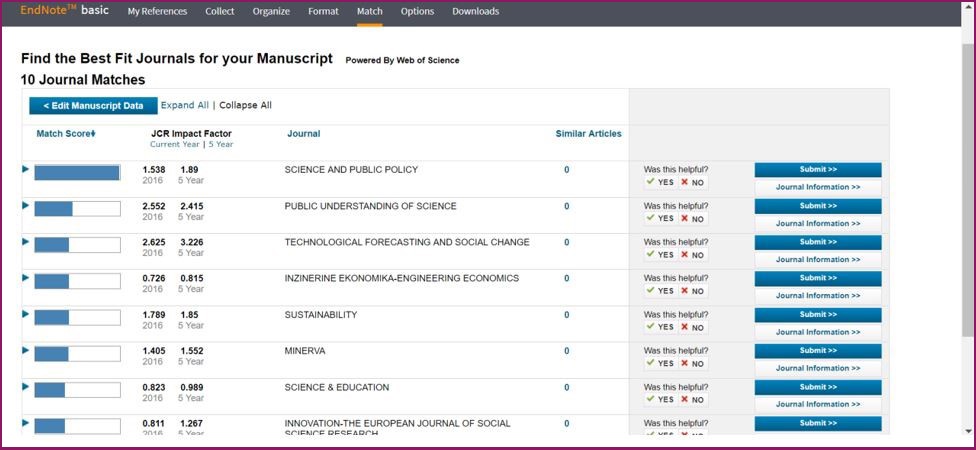Submit to Science and Public Policy
Image resolution: width=976 pixels, height=450 pixels.
pos(817,170)
